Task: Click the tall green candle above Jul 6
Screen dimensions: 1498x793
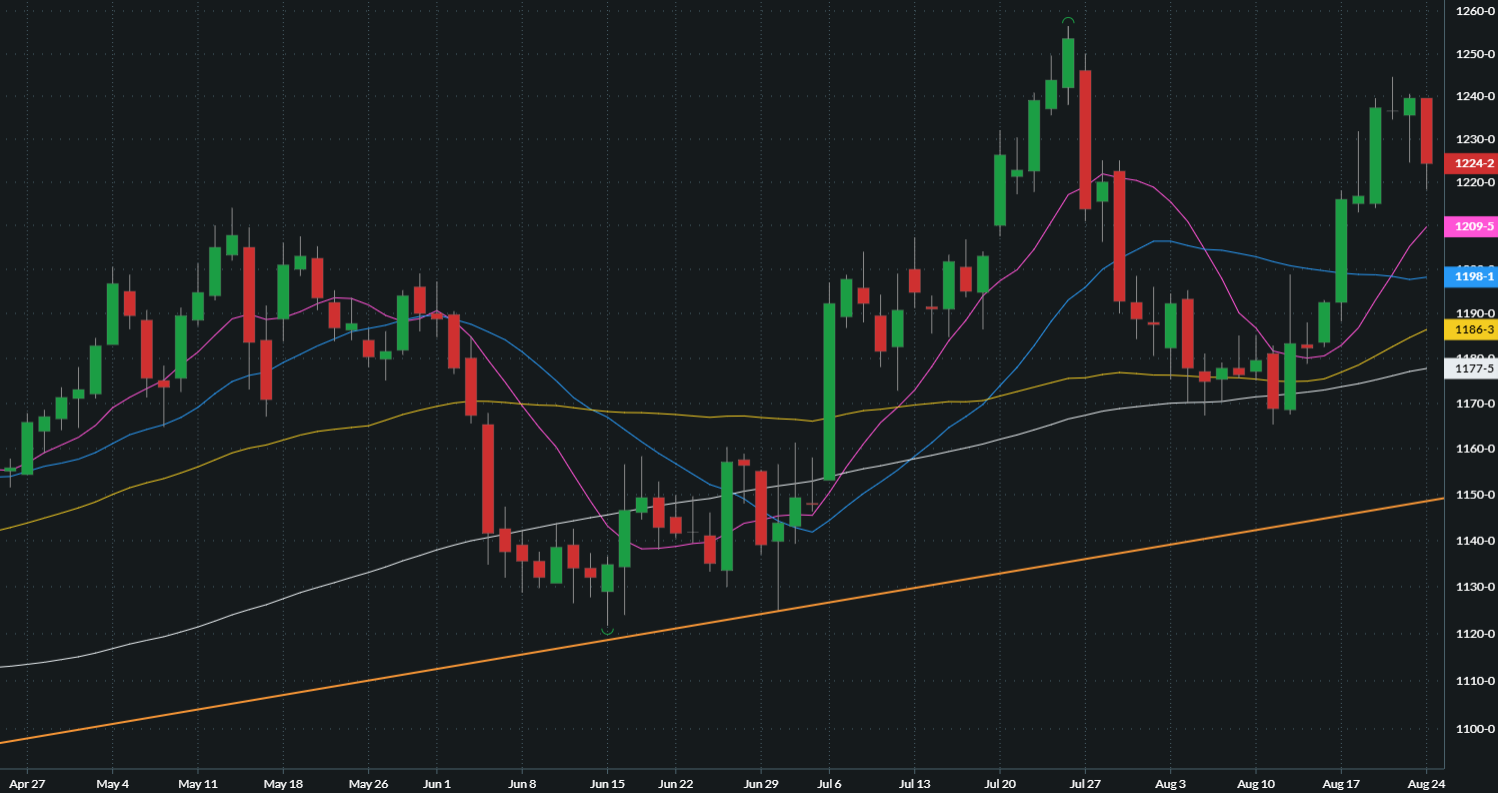Action: (829, 391)
